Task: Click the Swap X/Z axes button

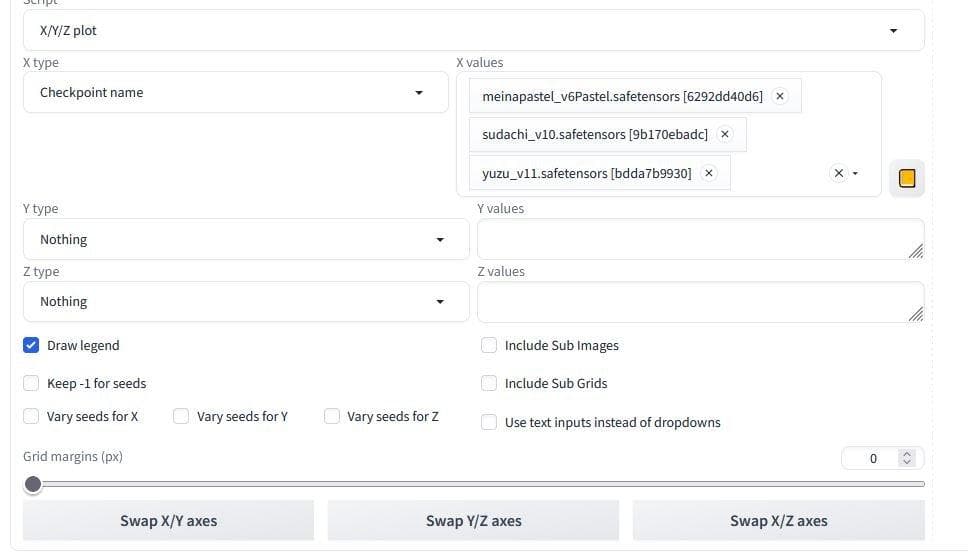Action: click(778, 521)
